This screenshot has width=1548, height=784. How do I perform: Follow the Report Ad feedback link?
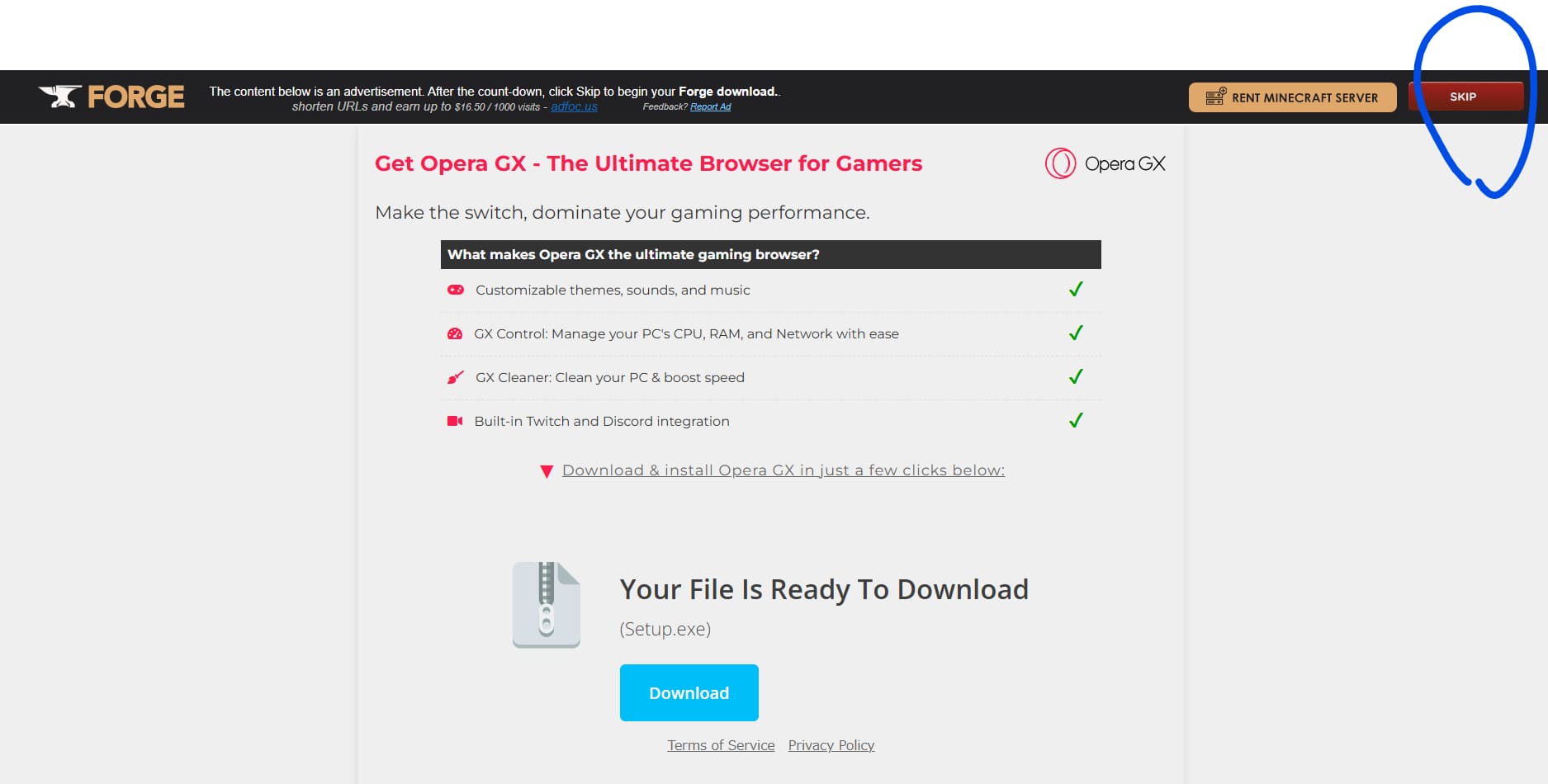[x=710, y=106]
